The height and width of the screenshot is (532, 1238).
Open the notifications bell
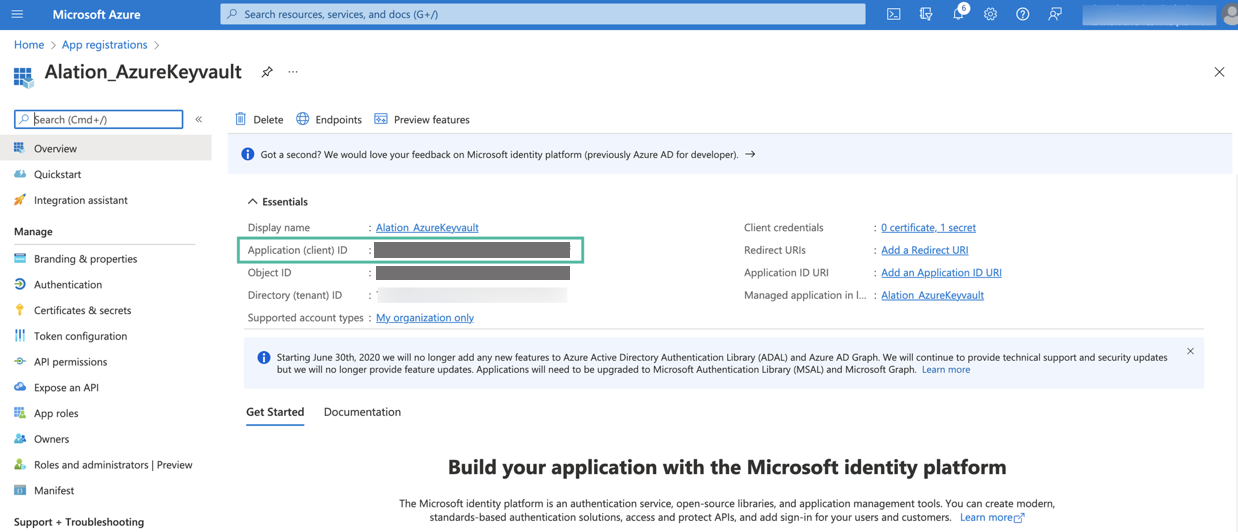tap(958, 14)
